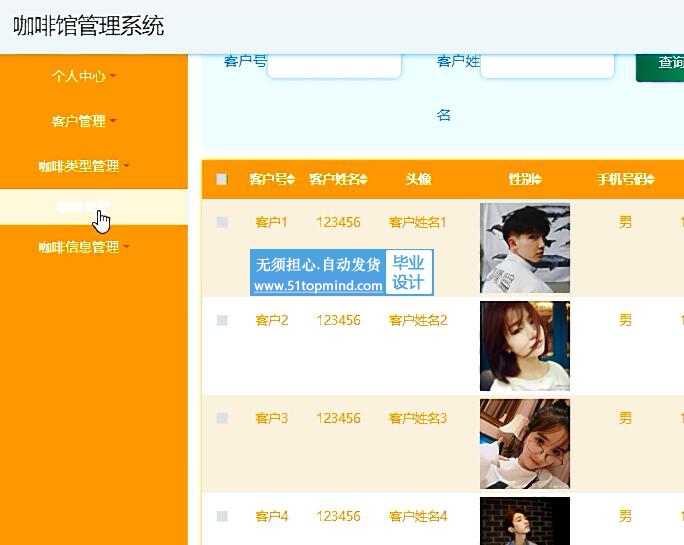
Task: Open avatar photo in 客户2 row
Action: 525,346
